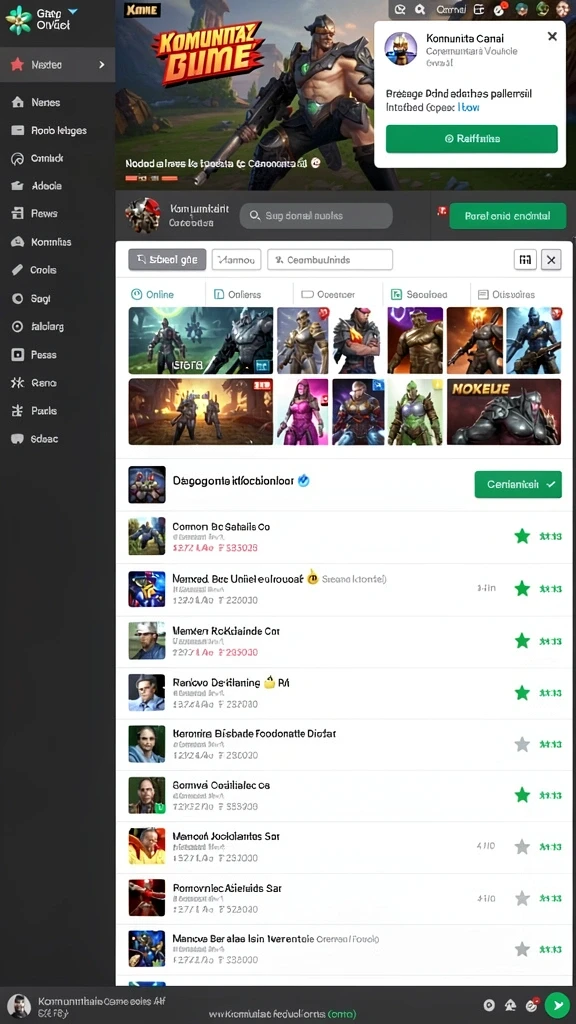This screenshot has height=1024, width=576.
Task: Click the green Raiffaiiaa button in popup
Action: click(x=472, y=138)
